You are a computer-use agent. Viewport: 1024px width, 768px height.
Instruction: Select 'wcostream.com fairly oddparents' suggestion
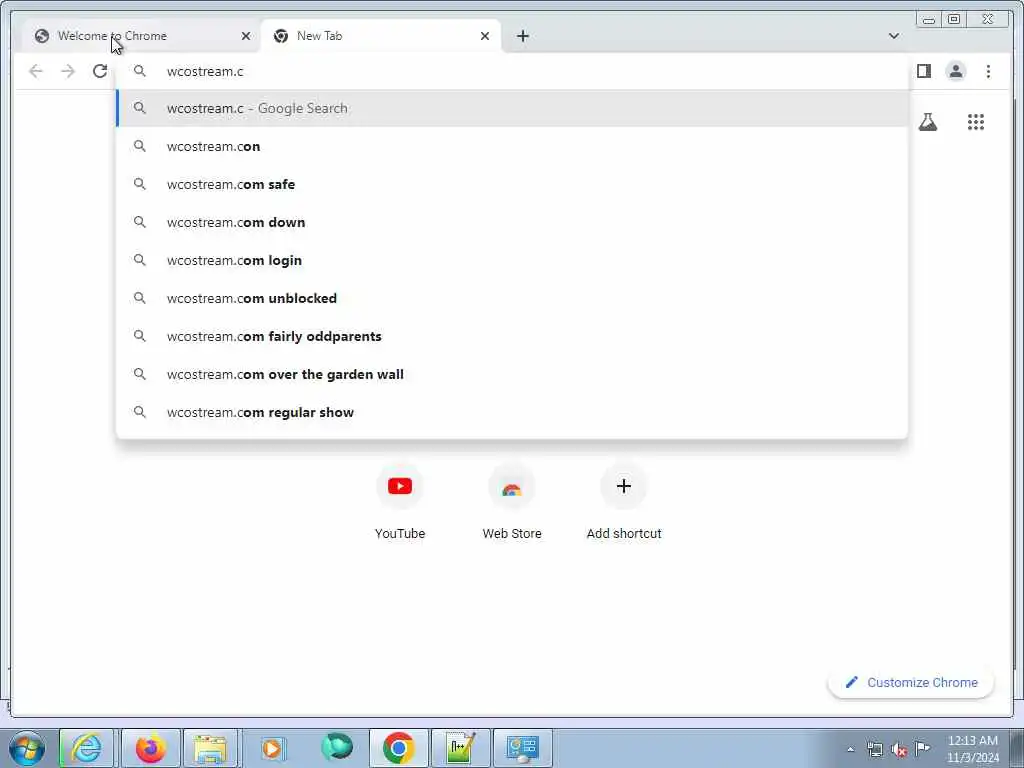tap(512, 336)
